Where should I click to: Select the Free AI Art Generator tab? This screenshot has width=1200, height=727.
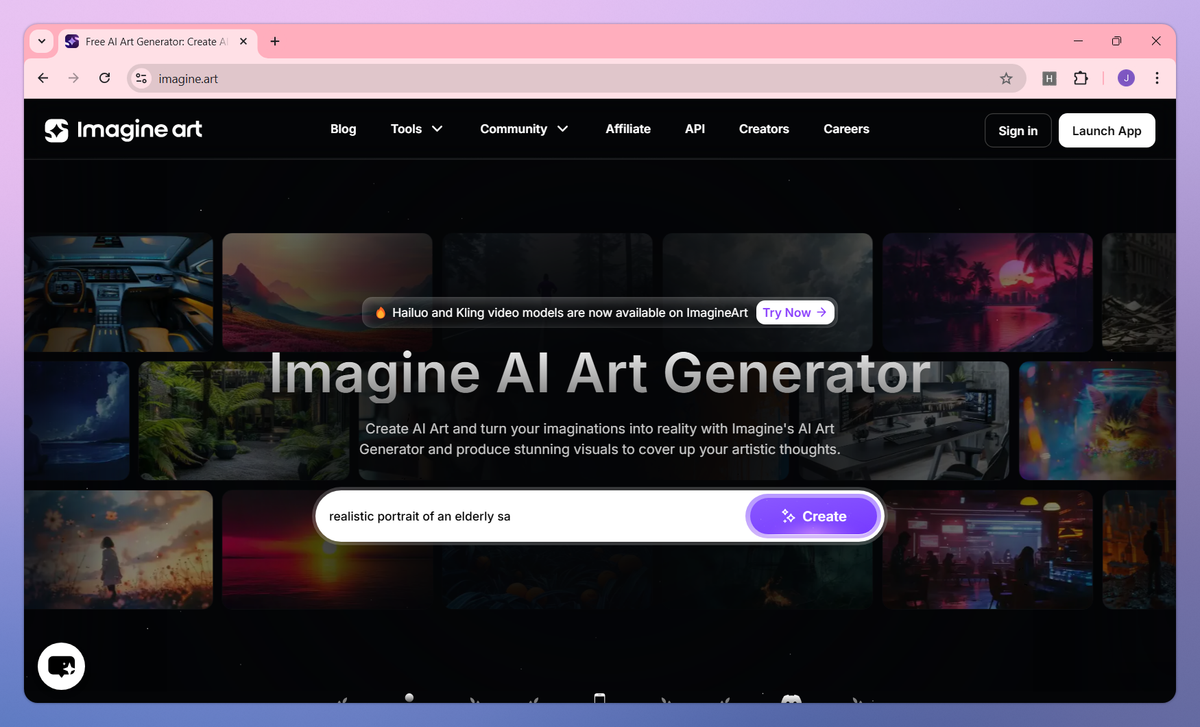tap(157, 42)
